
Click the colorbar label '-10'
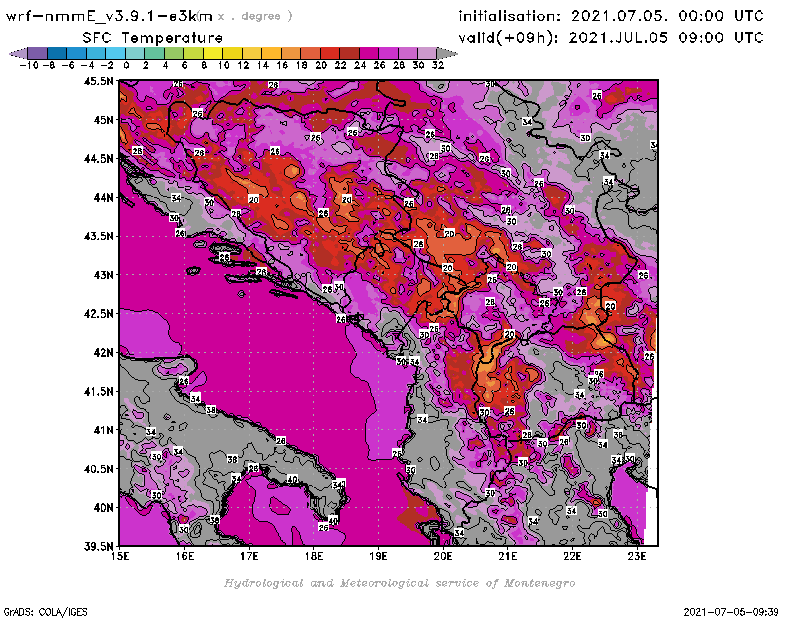tap(29, 65)
